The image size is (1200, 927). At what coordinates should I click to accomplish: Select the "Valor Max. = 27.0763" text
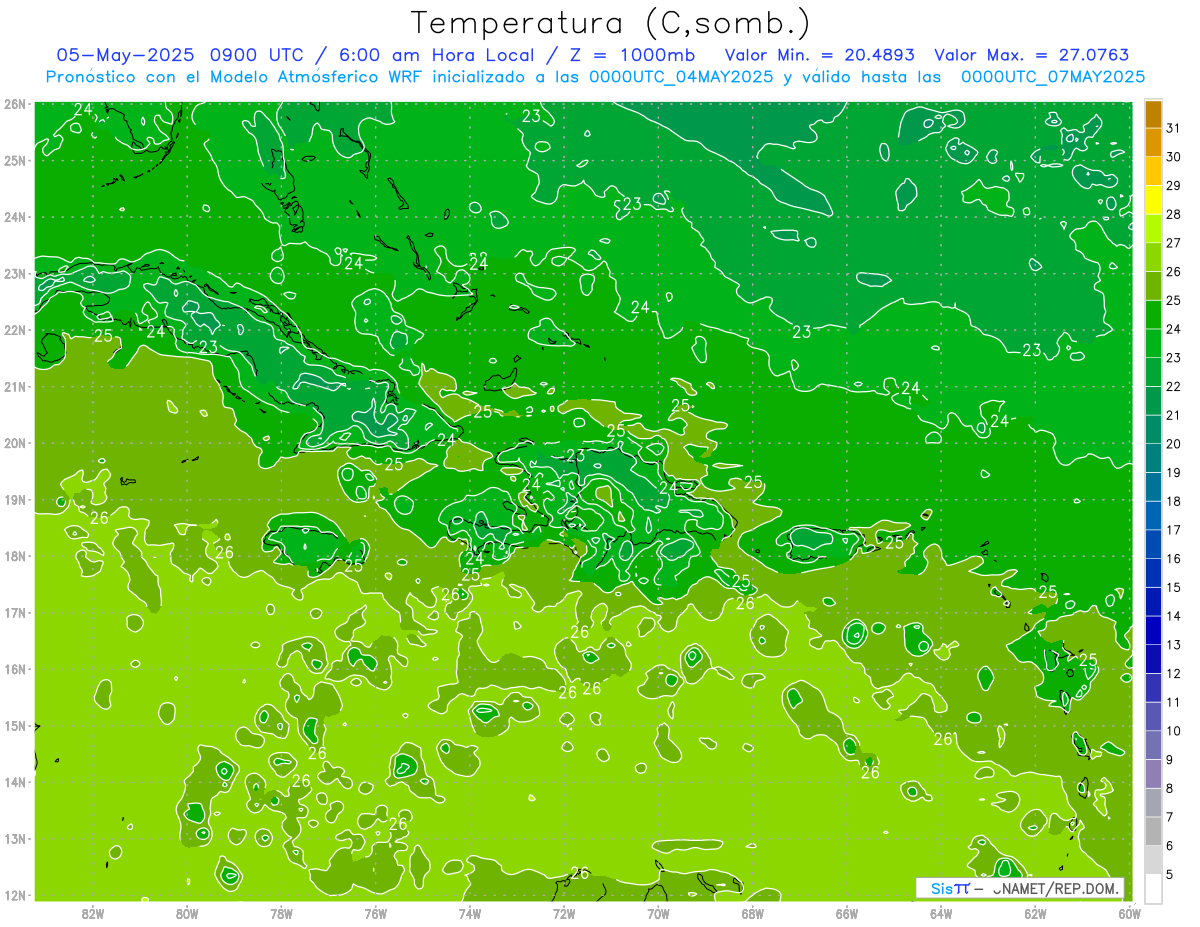(x=1031, y=55)
